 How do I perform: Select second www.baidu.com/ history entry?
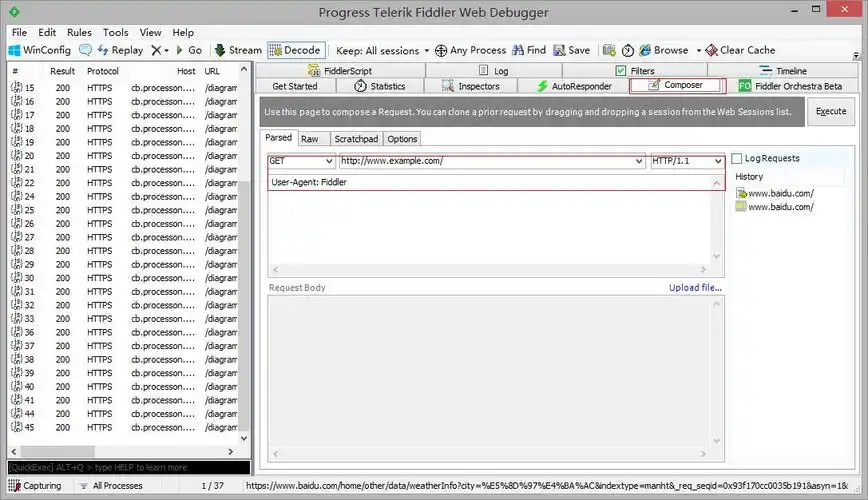[774, 207]
